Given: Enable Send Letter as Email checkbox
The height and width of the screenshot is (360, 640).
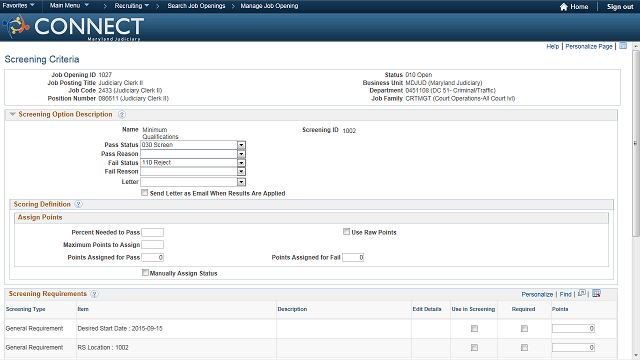Looking at the screenshot, I should coord(144,193).
